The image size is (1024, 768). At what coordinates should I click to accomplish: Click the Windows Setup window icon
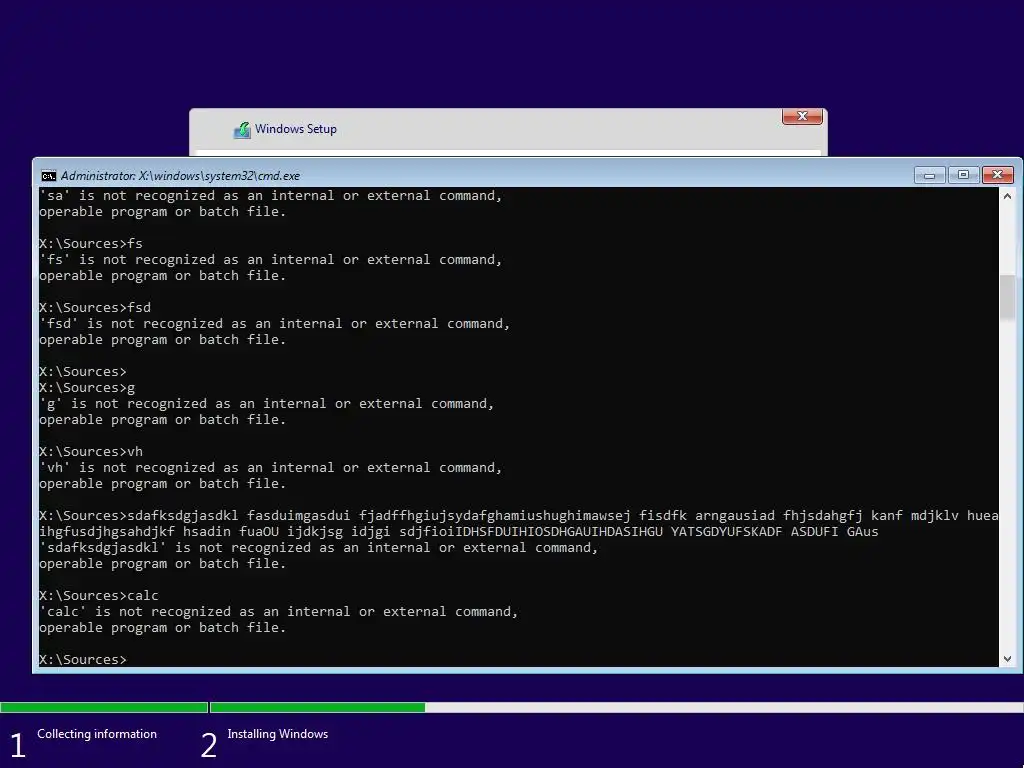[x=242, y=130]
